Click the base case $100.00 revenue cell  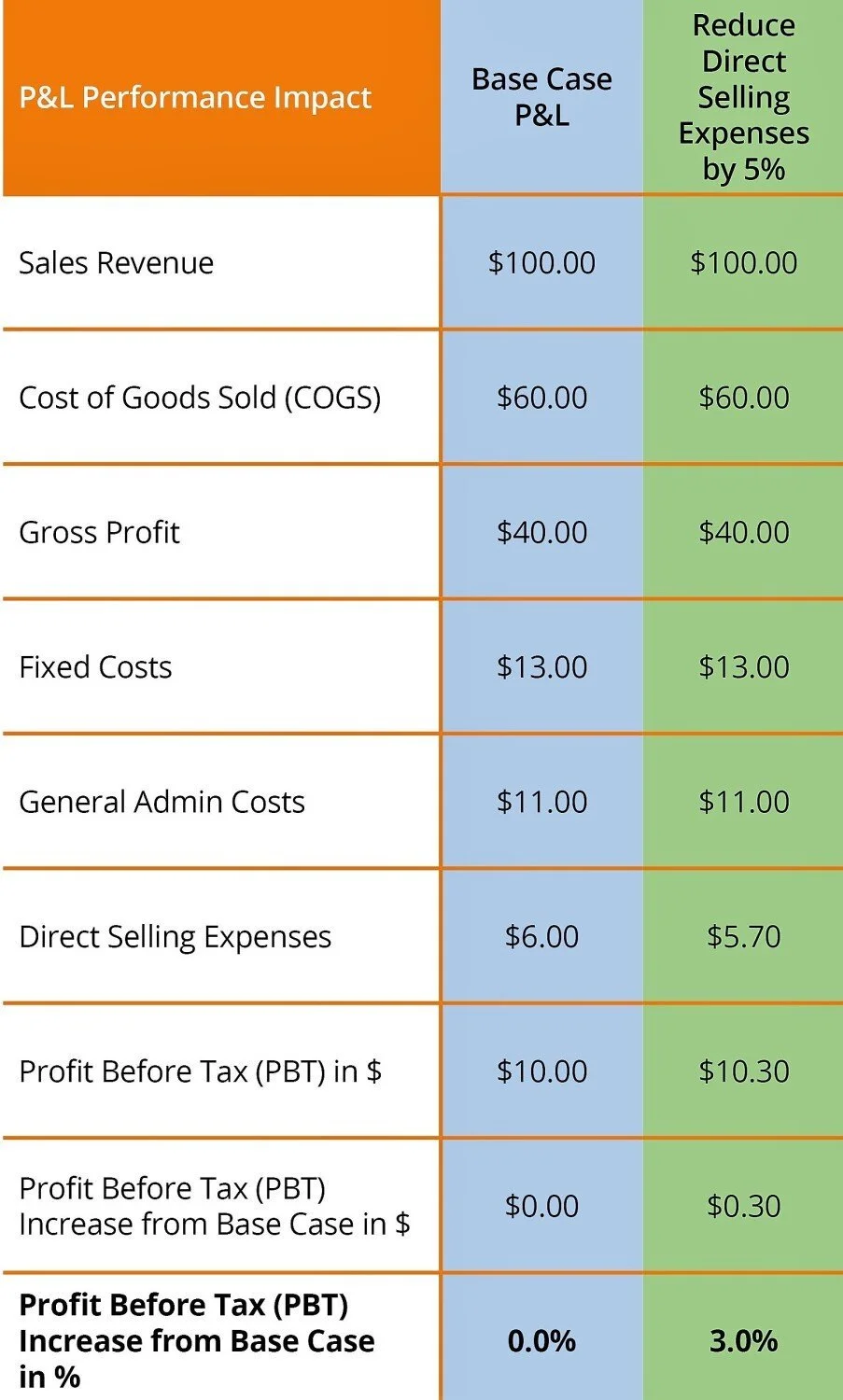pyautogui.click(x=541, y=262)
